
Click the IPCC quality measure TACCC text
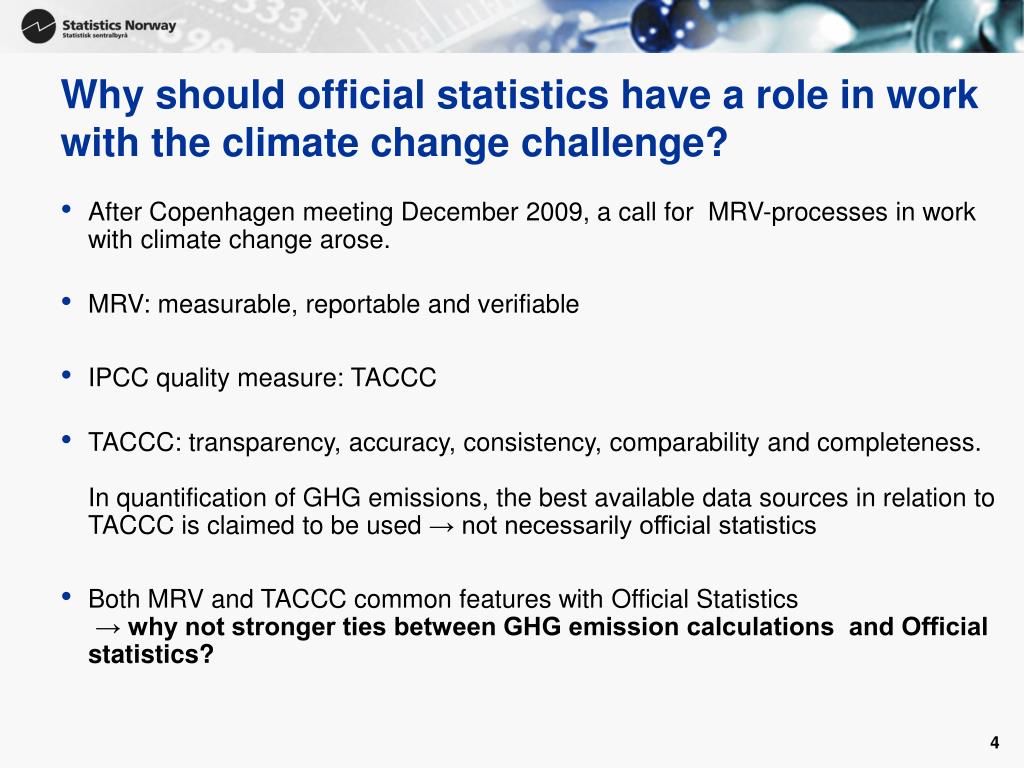coord(262,378)
